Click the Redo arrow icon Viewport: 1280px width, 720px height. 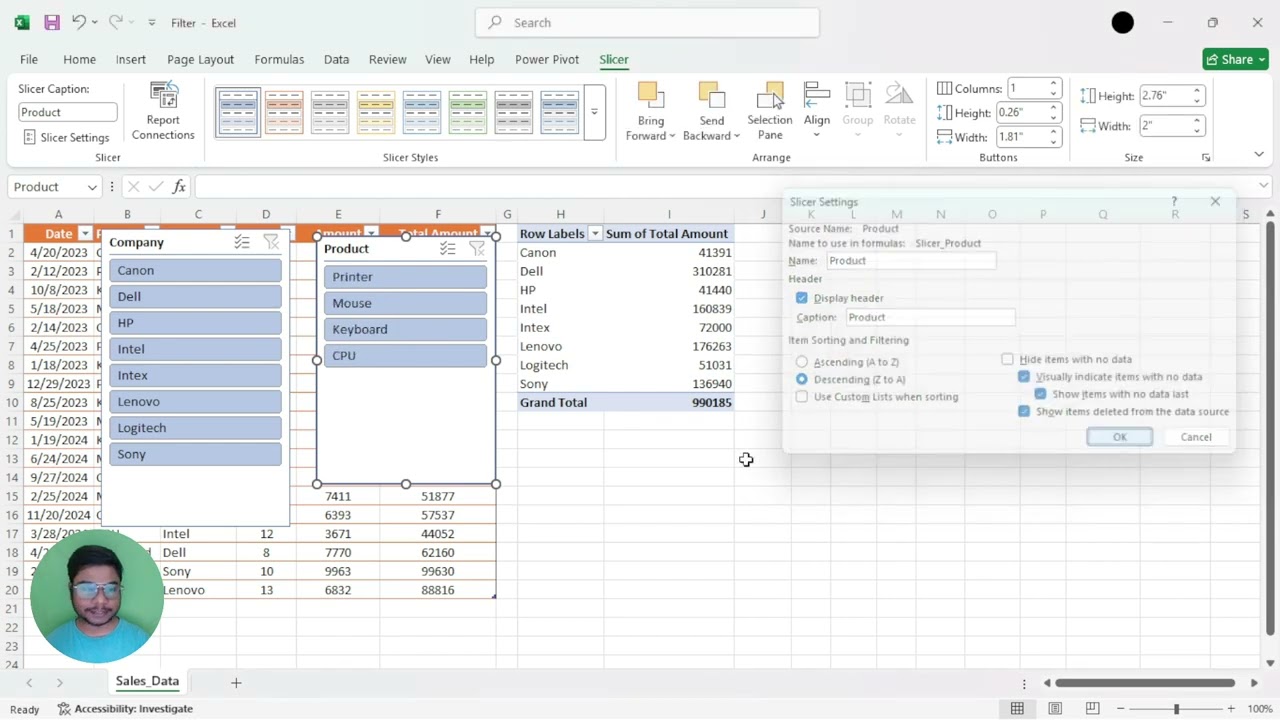coord(115,22)
